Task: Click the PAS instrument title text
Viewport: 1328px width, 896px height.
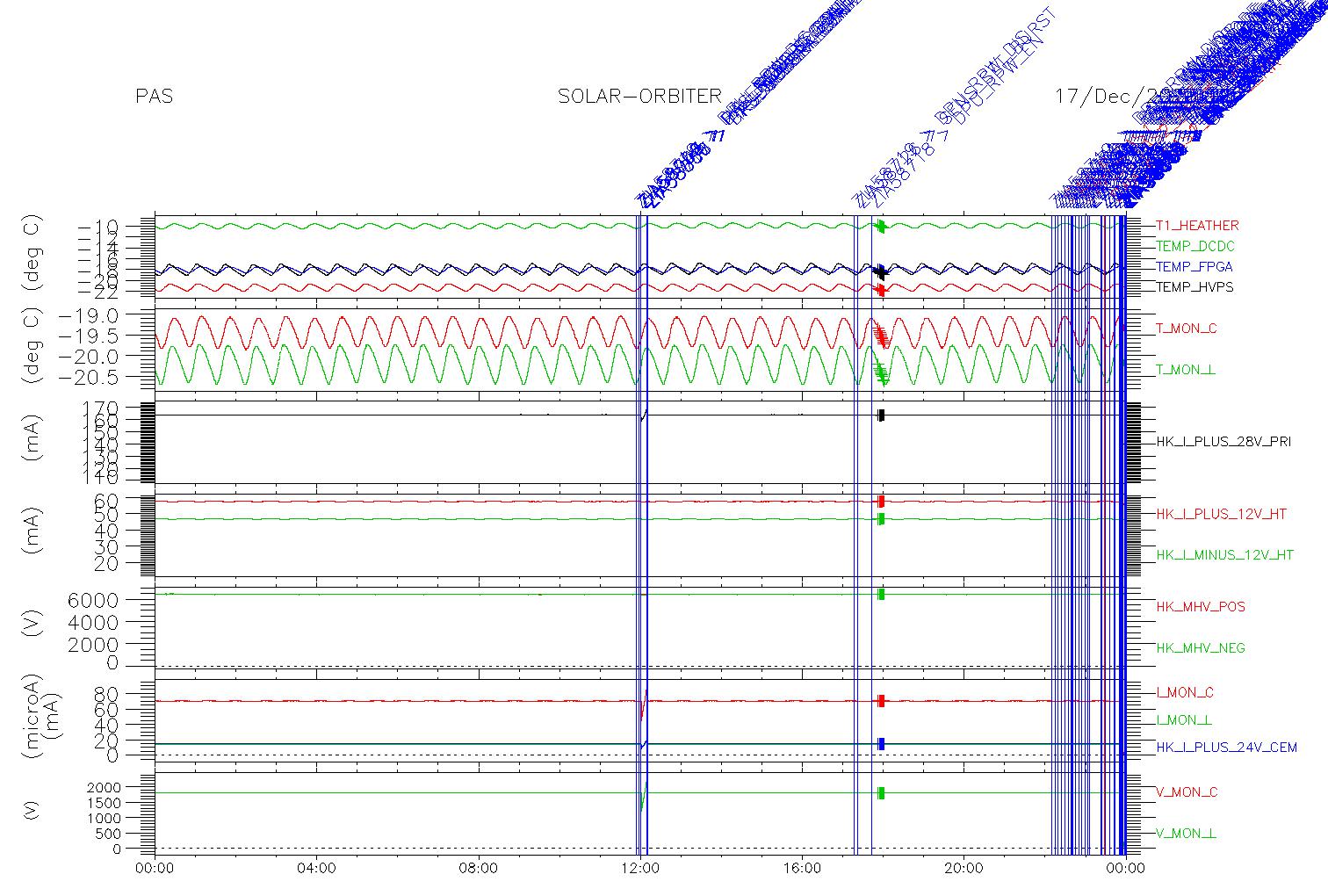Action: (x=155, y=97)
